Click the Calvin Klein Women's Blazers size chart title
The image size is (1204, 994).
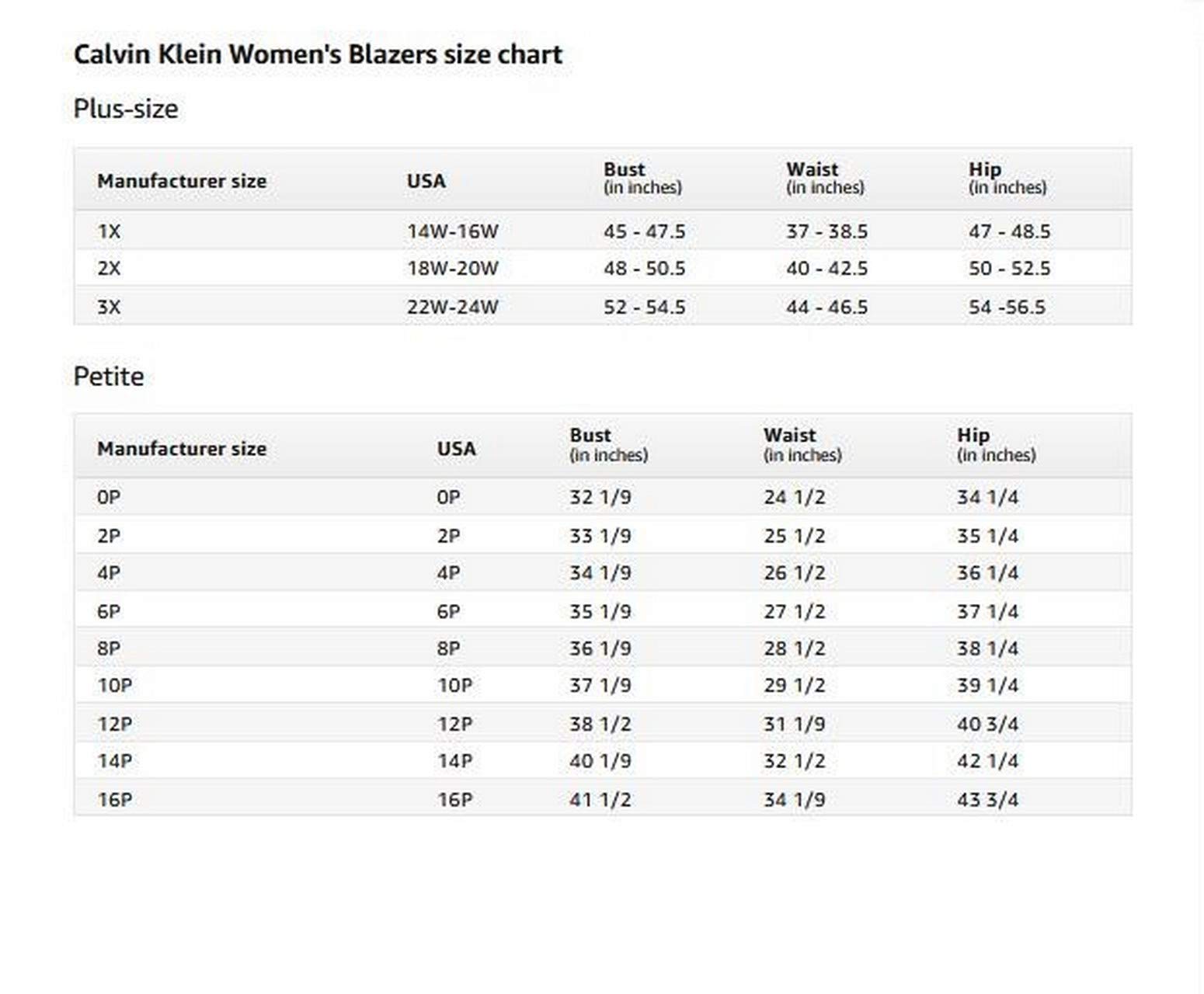(x=318, y=54)
